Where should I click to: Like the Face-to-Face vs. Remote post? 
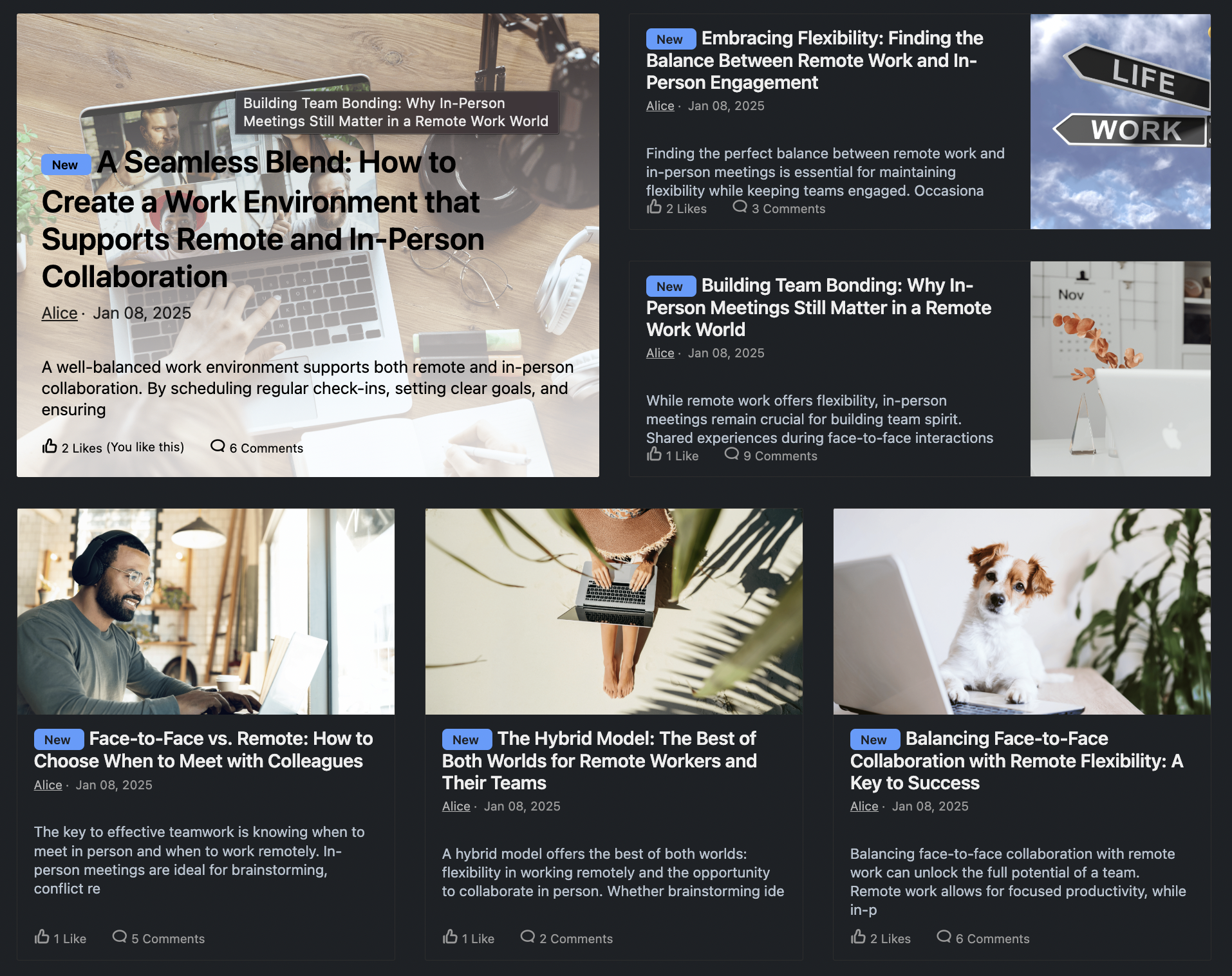(x=42, y=937)
